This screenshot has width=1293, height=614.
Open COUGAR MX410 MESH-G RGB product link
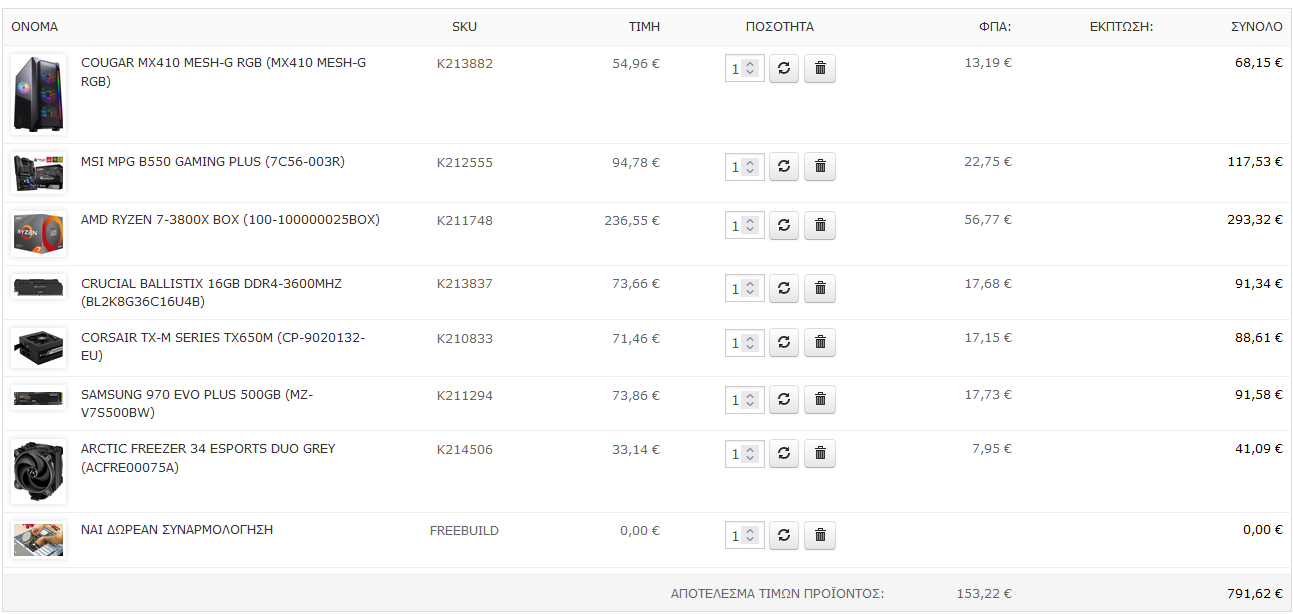[x=223, y=72]
